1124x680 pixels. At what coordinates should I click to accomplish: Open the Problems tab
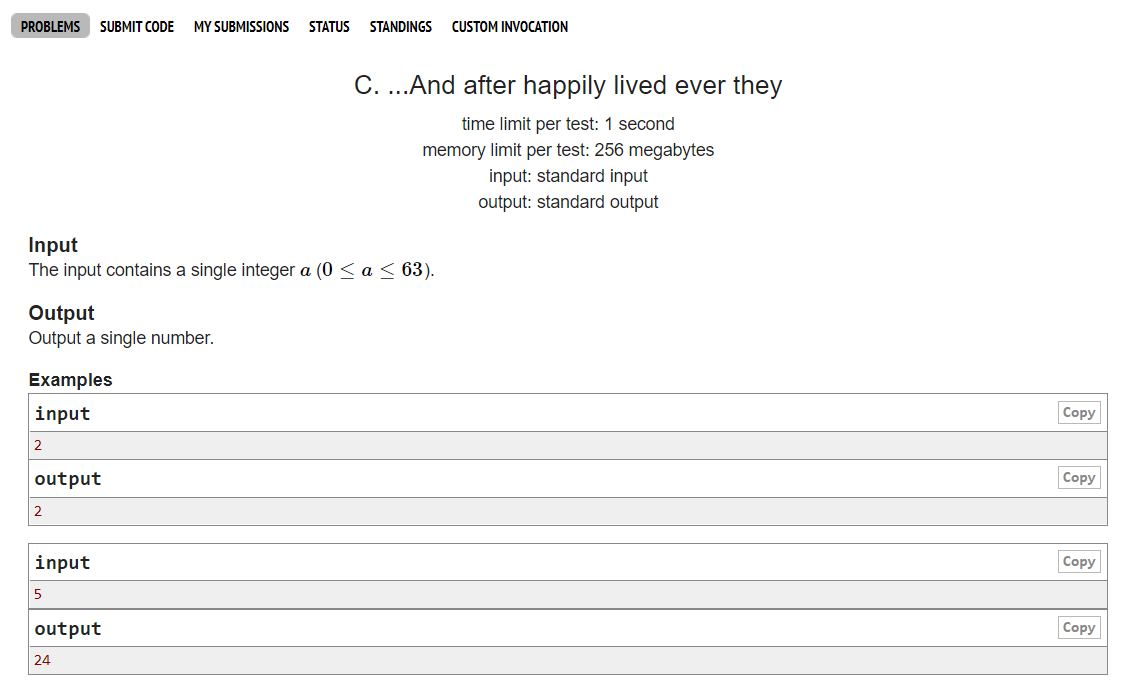point(50,27)
